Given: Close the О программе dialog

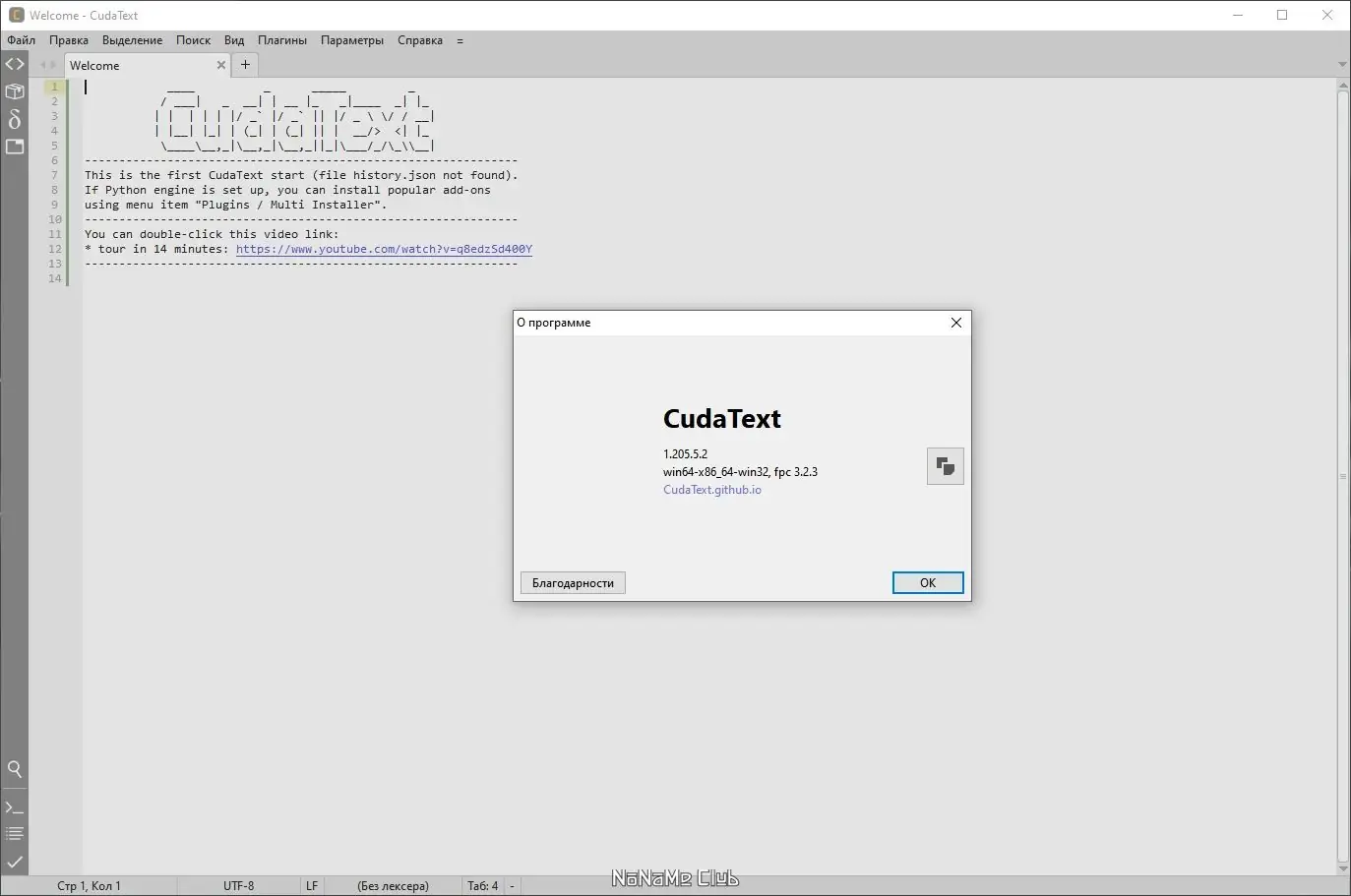Looking at the screenshot, I should pyautogui.click(x=955, y=323).
